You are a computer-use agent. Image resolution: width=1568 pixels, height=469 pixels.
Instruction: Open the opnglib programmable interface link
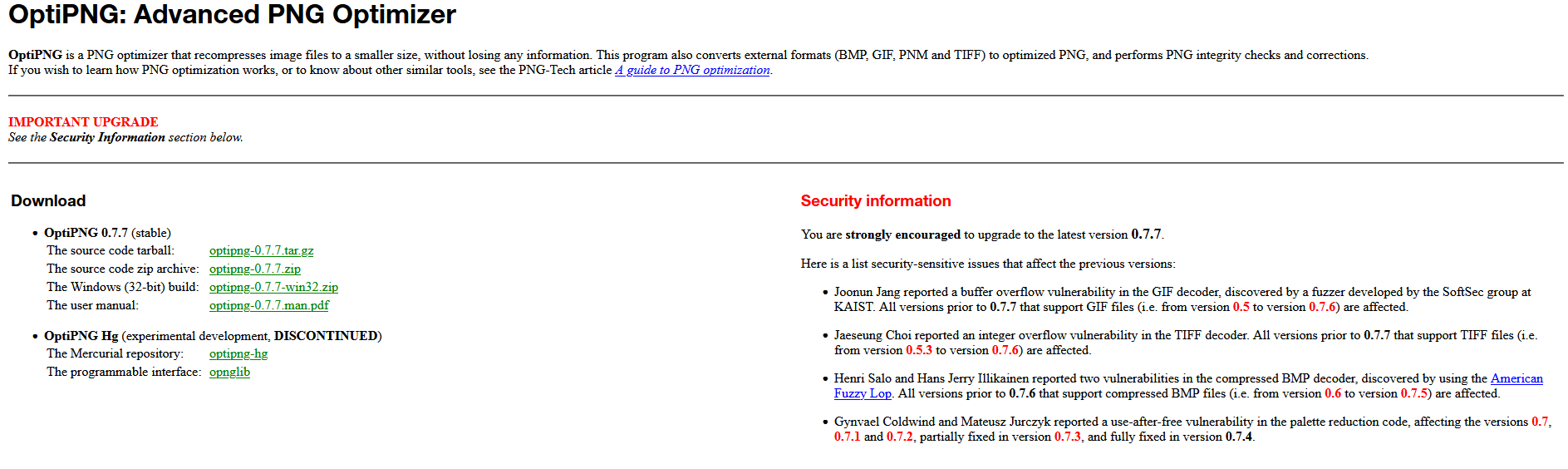pos(229,372)
